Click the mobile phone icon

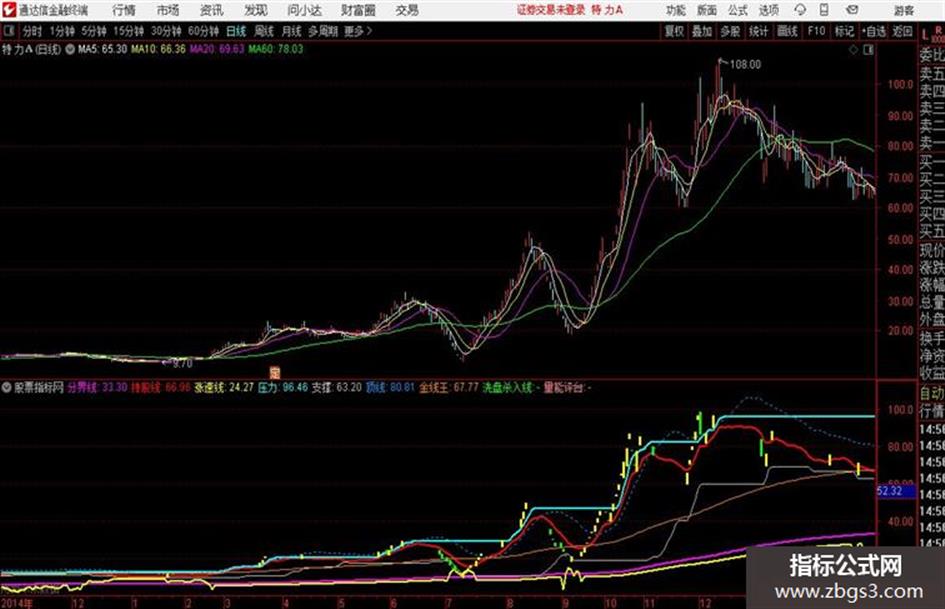[824, 10]
